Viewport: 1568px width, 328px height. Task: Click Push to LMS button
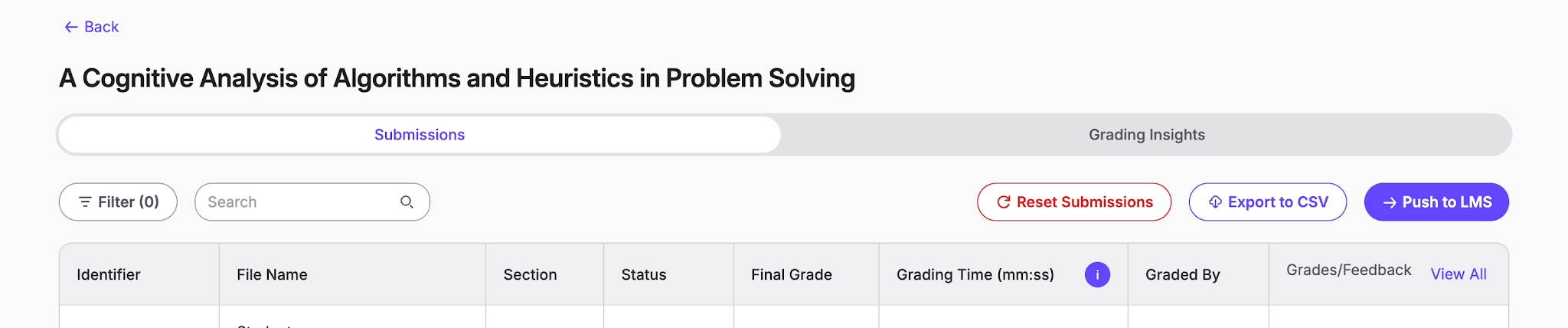point(1436,202)
